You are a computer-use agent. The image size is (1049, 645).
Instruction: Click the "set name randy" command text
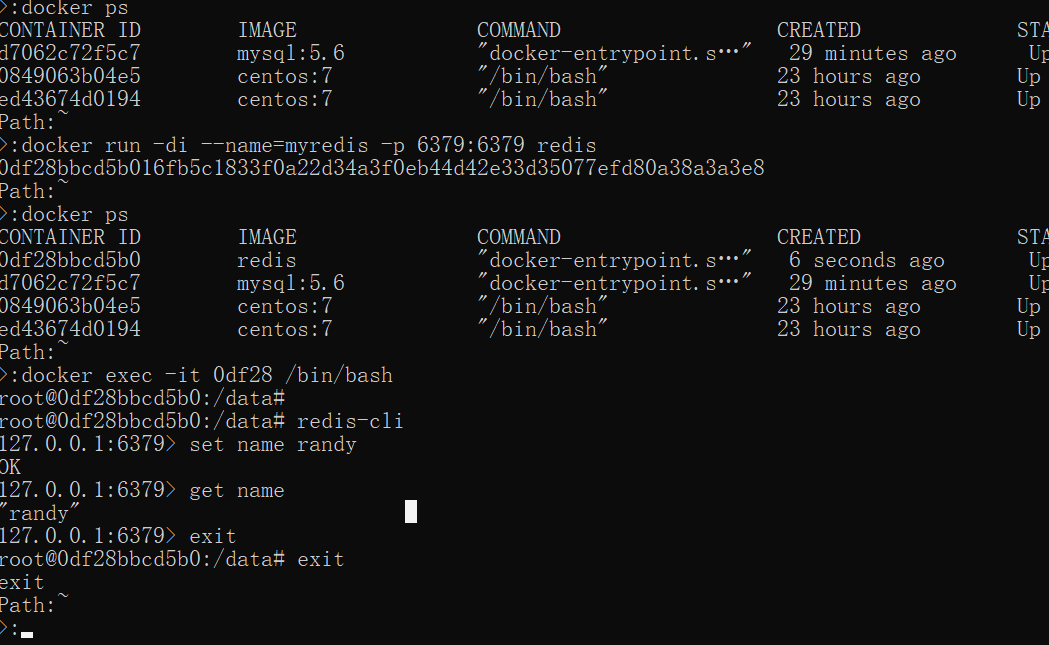point(272,444)
